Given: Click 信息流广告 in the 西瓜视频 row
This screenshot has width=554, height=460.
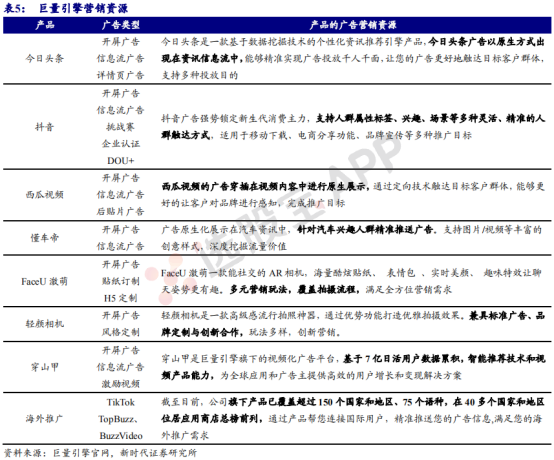Looking at the screenshot, I should pyautogui.click(x=121, y=195).
